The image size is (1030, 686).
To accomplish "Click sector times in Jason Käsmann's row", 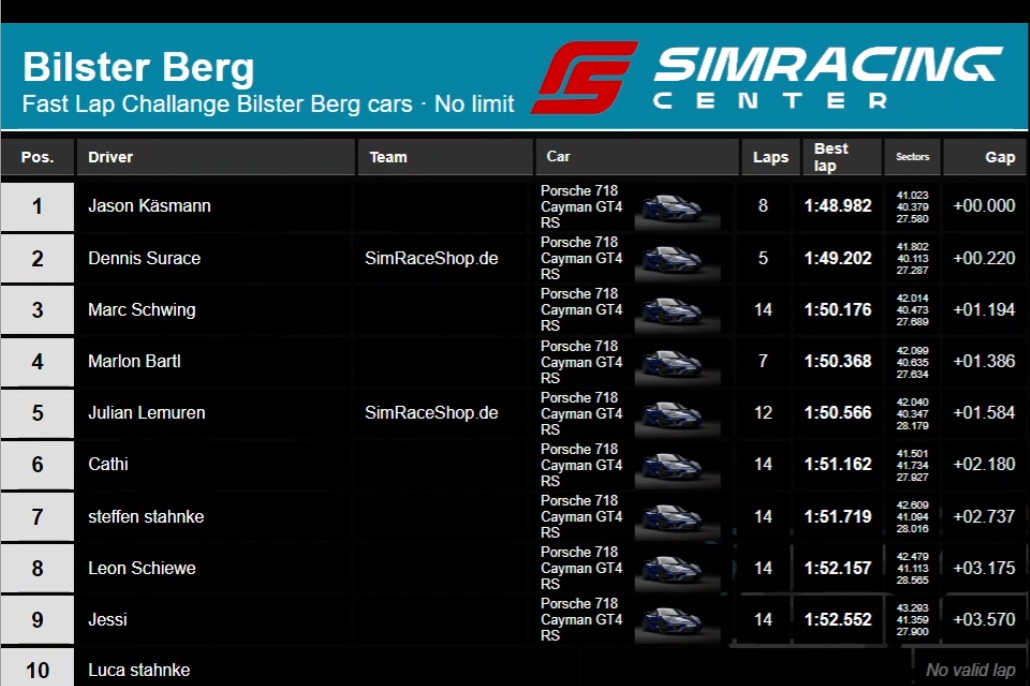I will pyautogui.click(x=912, y=207).
